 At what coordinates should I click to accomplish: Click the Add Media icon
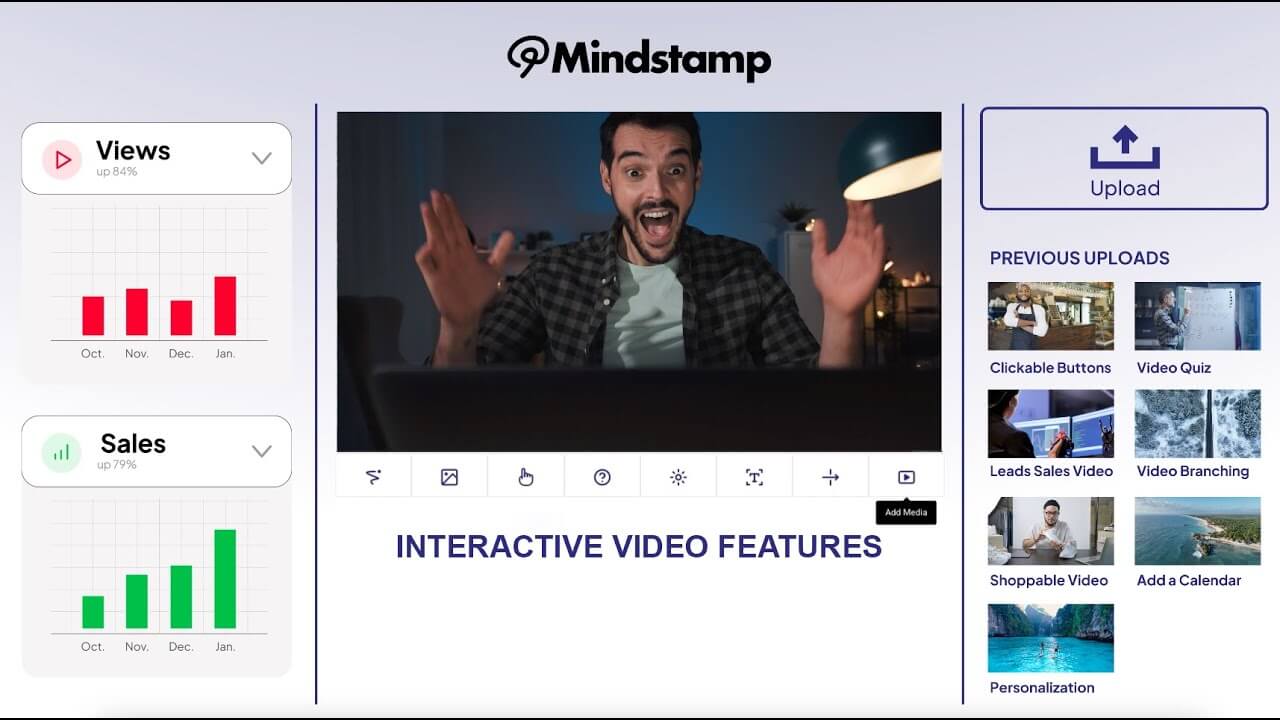(906, 477)
